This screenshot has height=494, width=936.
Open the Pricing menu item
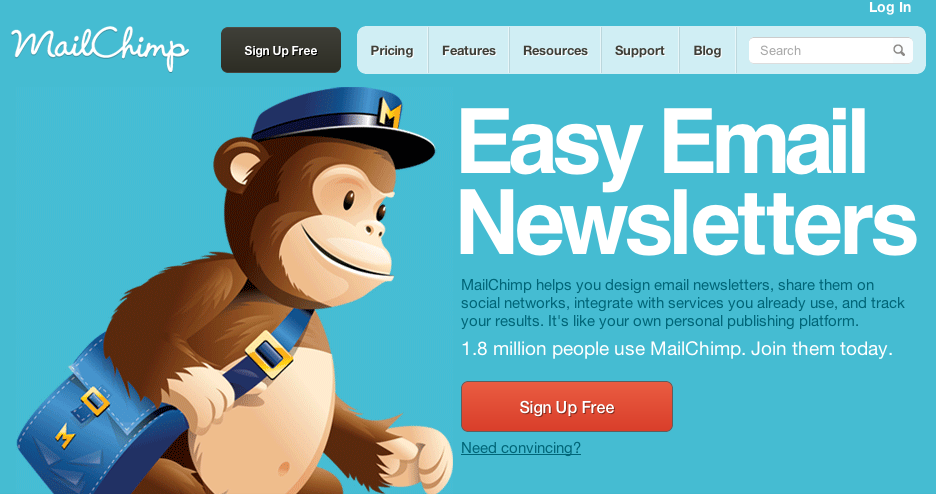[x=392, y=51]
